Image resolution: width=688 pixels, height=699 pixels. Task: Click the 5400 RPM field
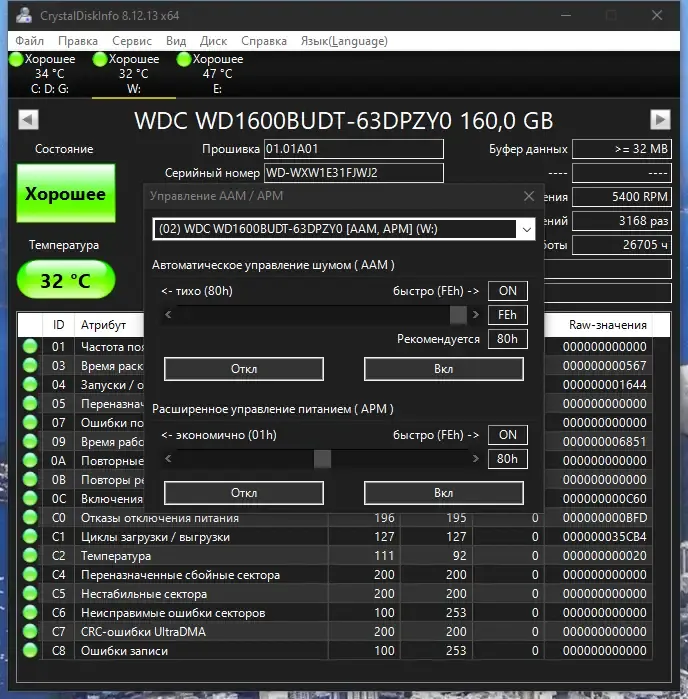pyautogui.click(x=622, y=197)
